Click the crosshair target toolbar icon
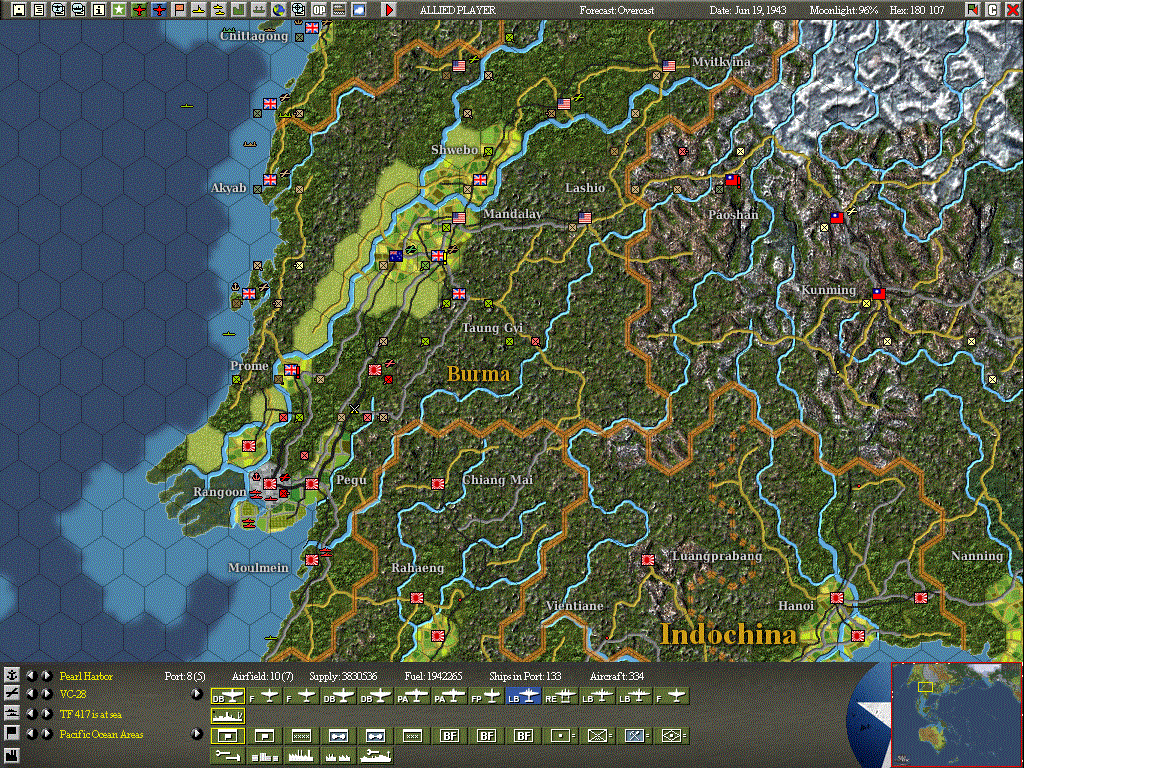Image resolution: width=1152 pixels, height=768 pixels. (298, 10)
